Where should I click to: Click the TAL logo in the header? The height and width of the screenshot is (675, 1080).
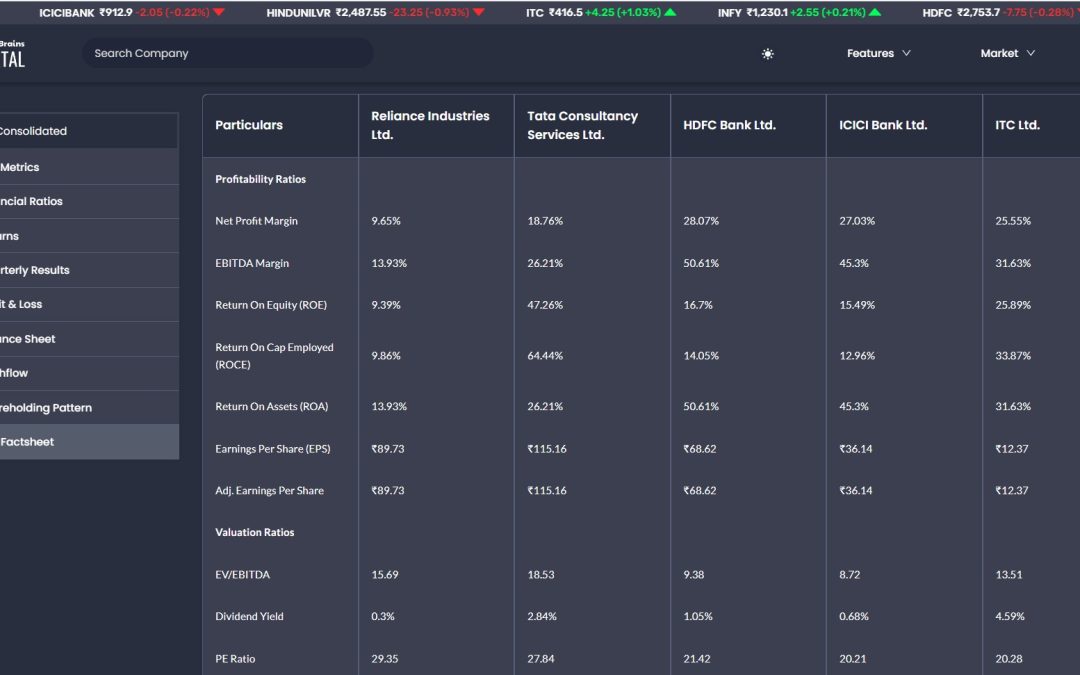pos(12,54)
